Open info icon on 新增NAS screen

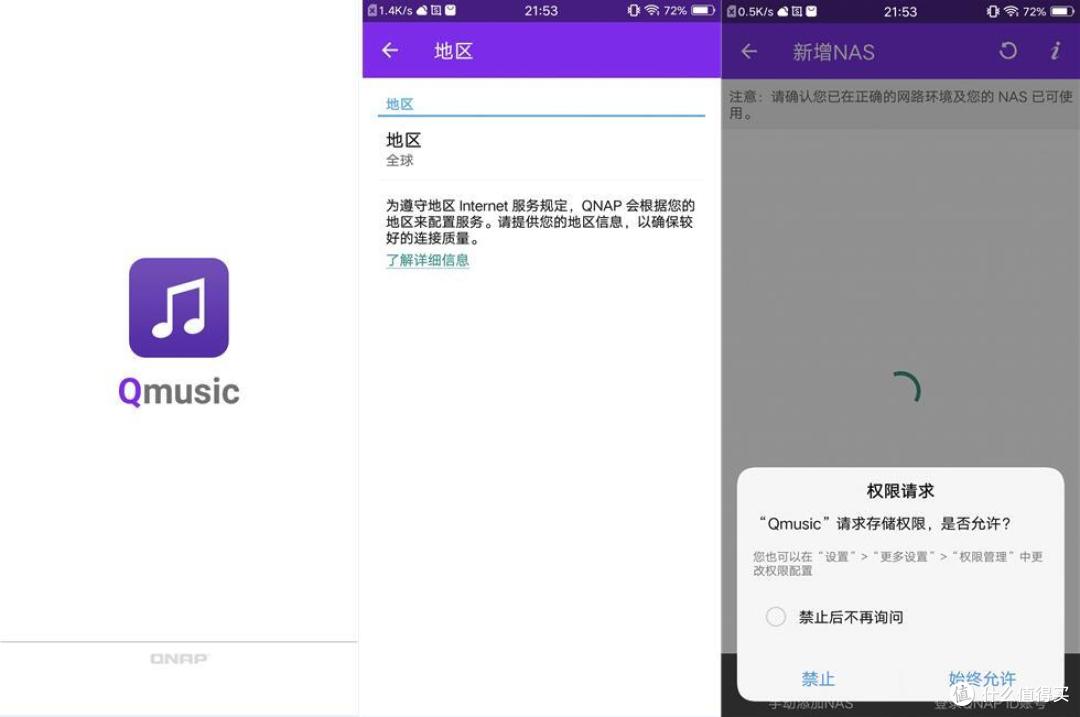pos(1055,50)
